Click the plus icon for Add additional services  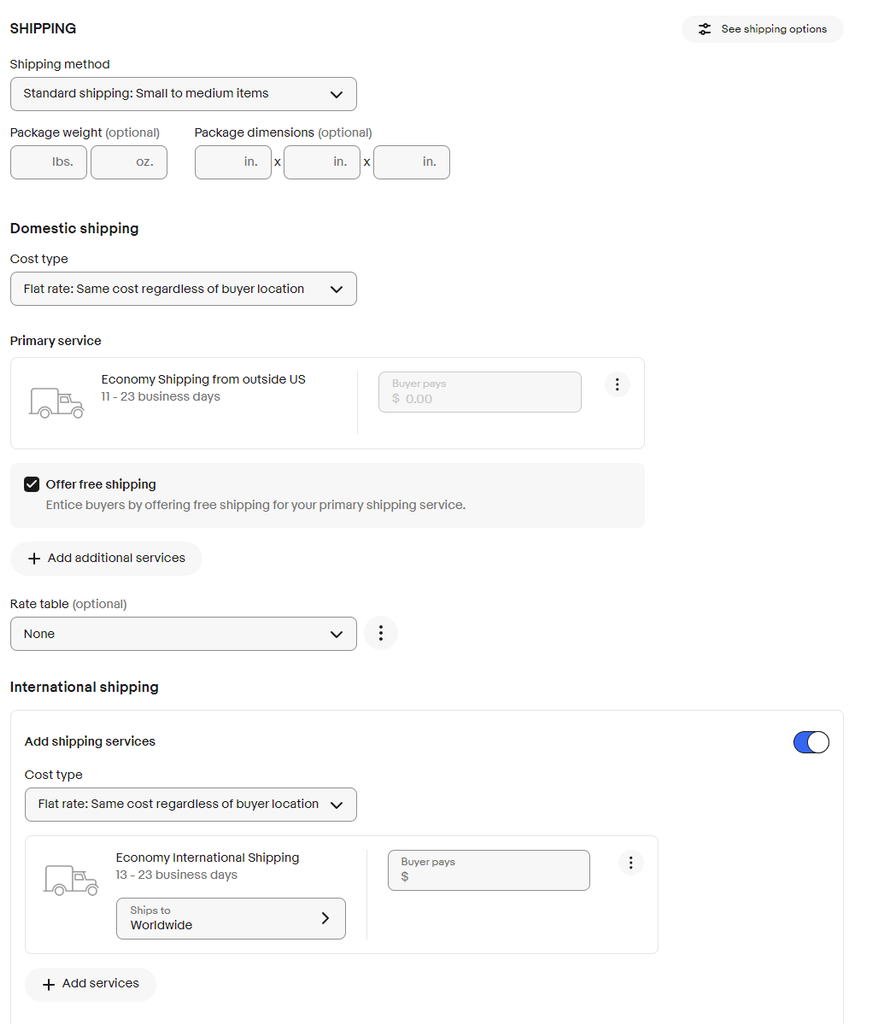pyautogui.click(x=34, y=558)
